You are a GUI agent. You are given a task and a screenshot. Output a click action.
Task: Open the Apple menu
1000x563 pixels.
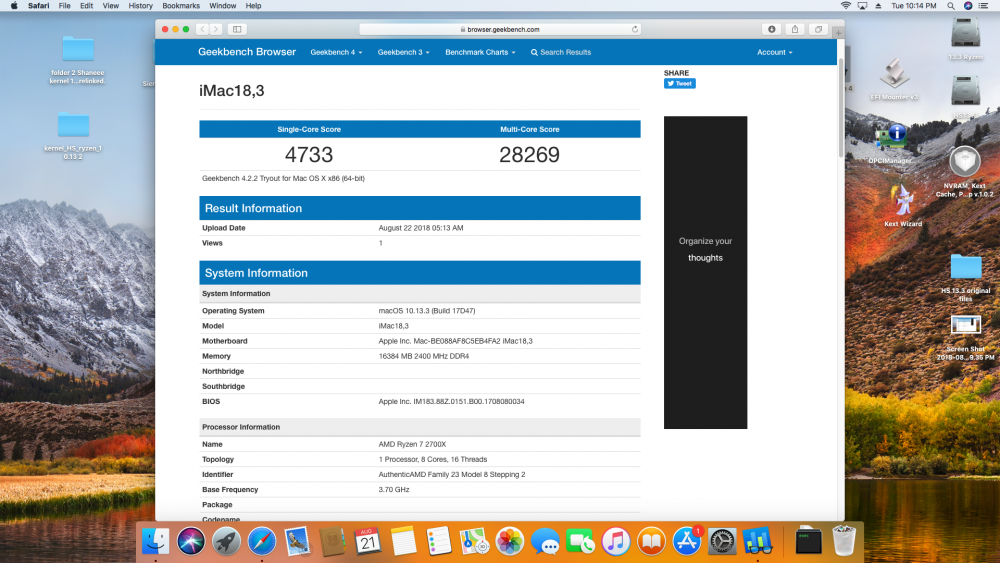click(14, 6)
